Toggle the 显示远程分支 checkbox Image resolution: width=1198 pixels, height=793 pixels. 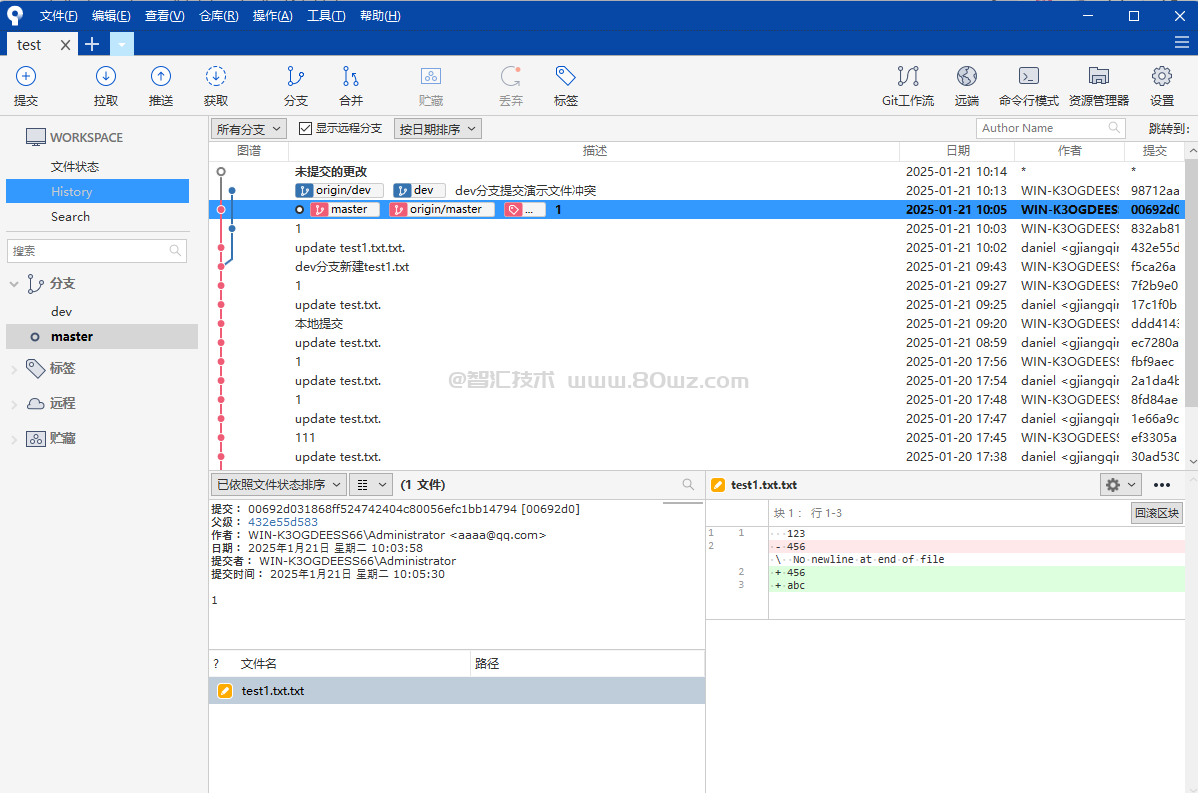point(306,129)
